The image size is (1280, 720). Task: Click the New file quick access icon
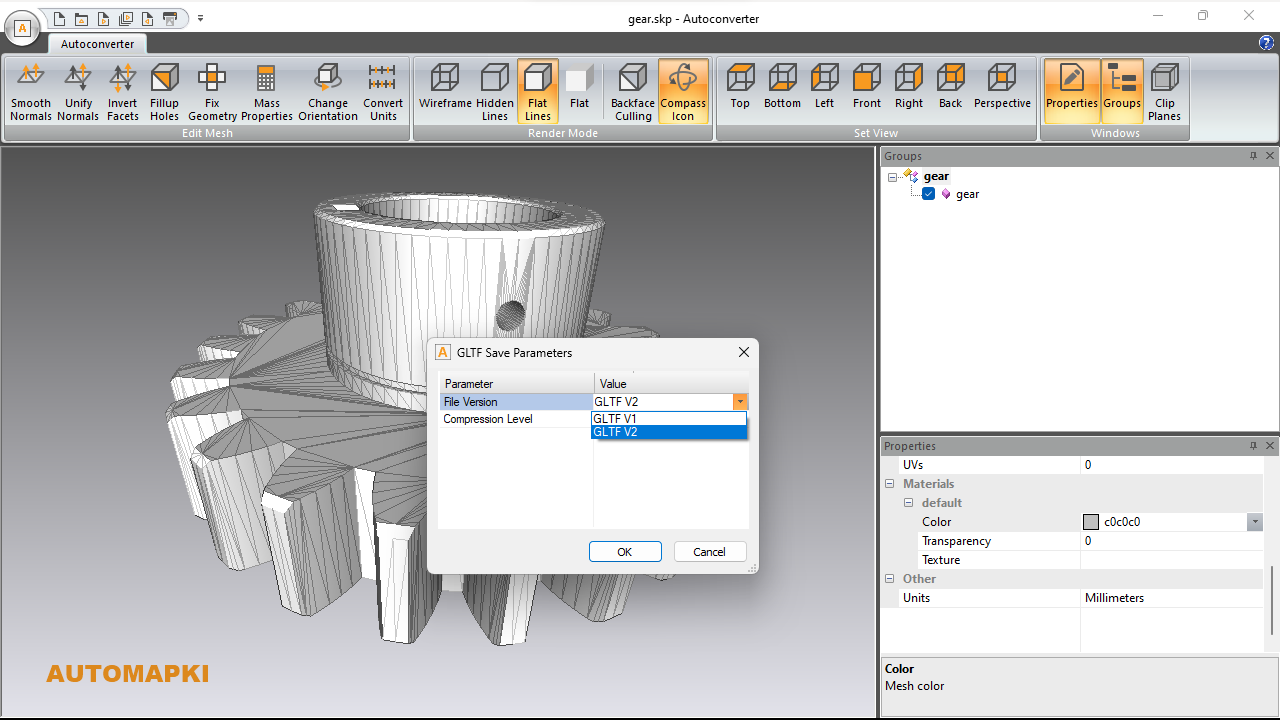point(59,18)
